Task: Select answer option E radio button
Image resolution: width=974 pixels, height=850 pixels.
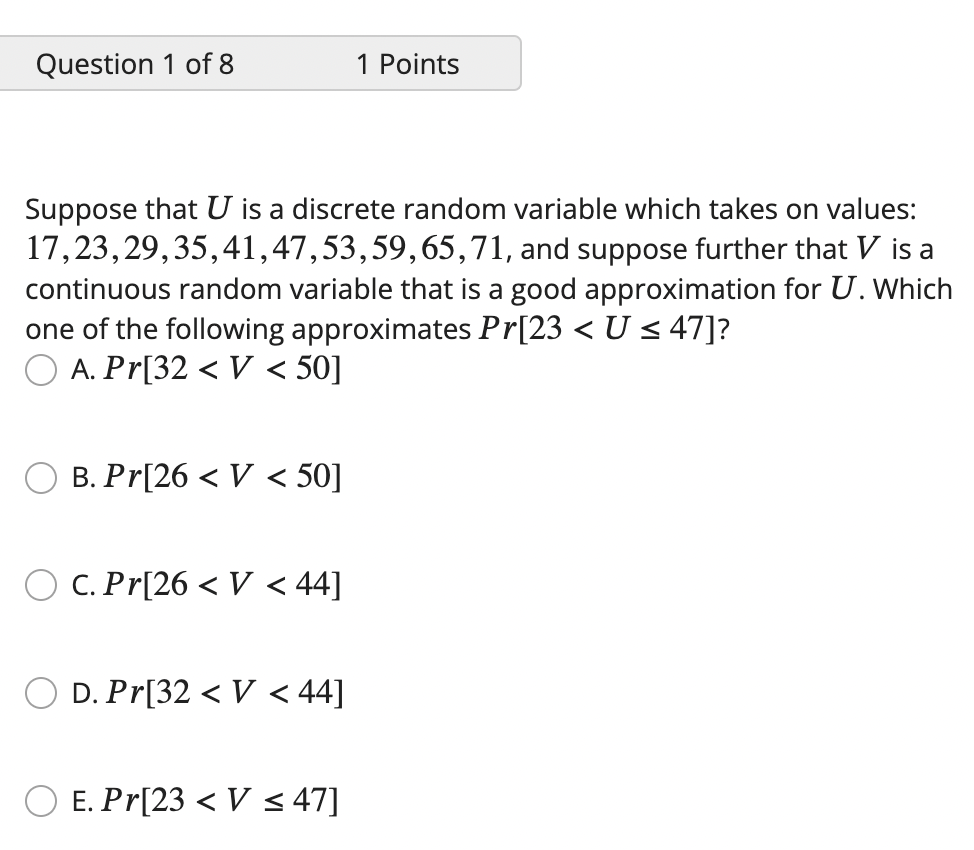Action: 40,800
